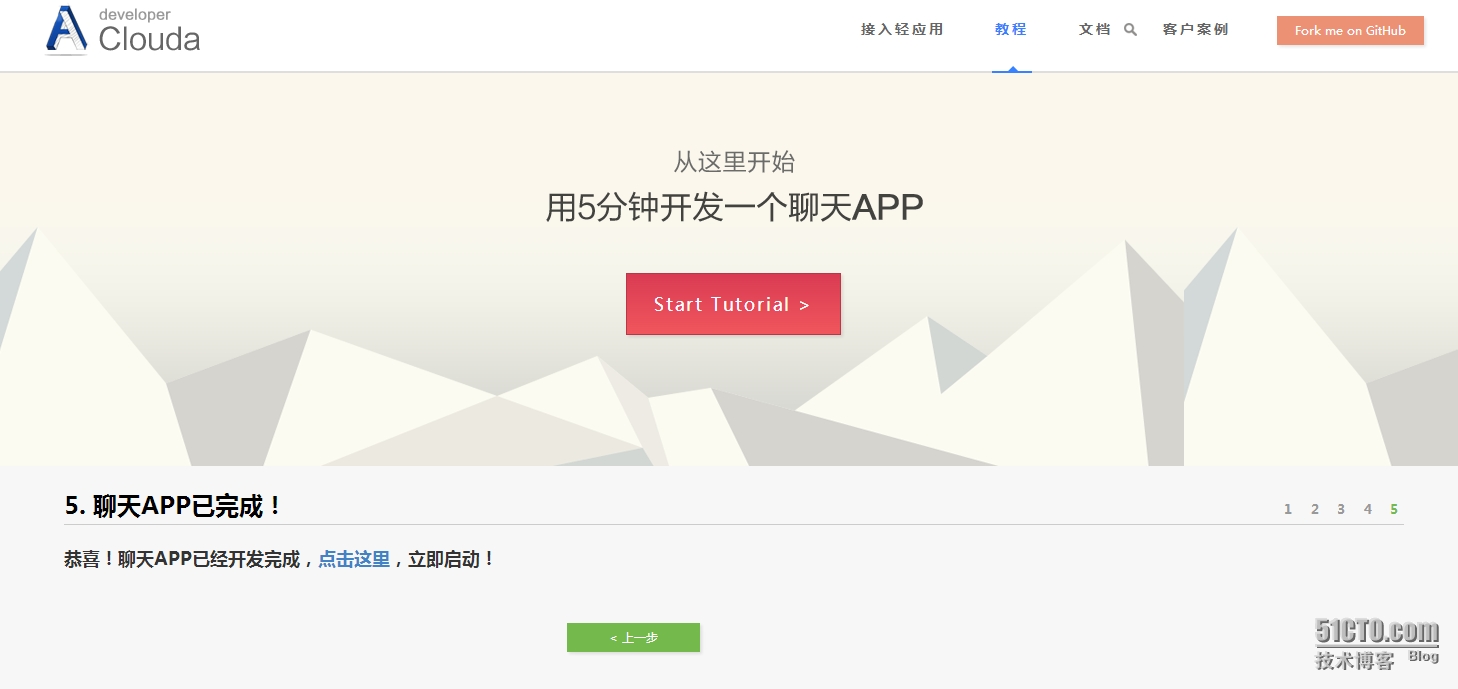This screenshot has width=1458, height=689.
Task: Click the Start Tutorial button
Action: click(x=733, y=304)
